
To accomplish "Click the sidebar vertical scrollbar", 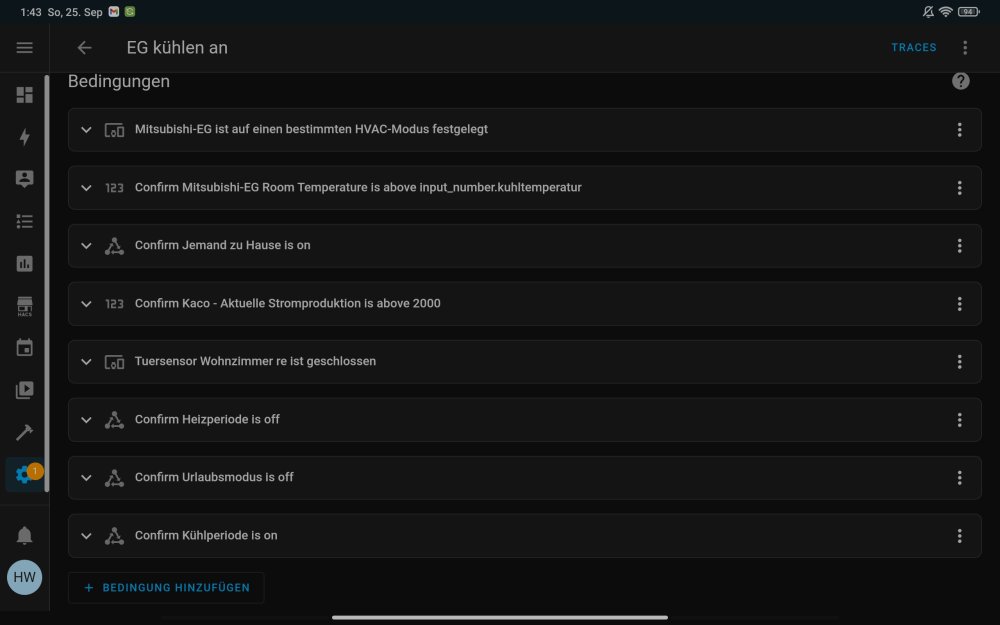I will [x=47, y=283].
